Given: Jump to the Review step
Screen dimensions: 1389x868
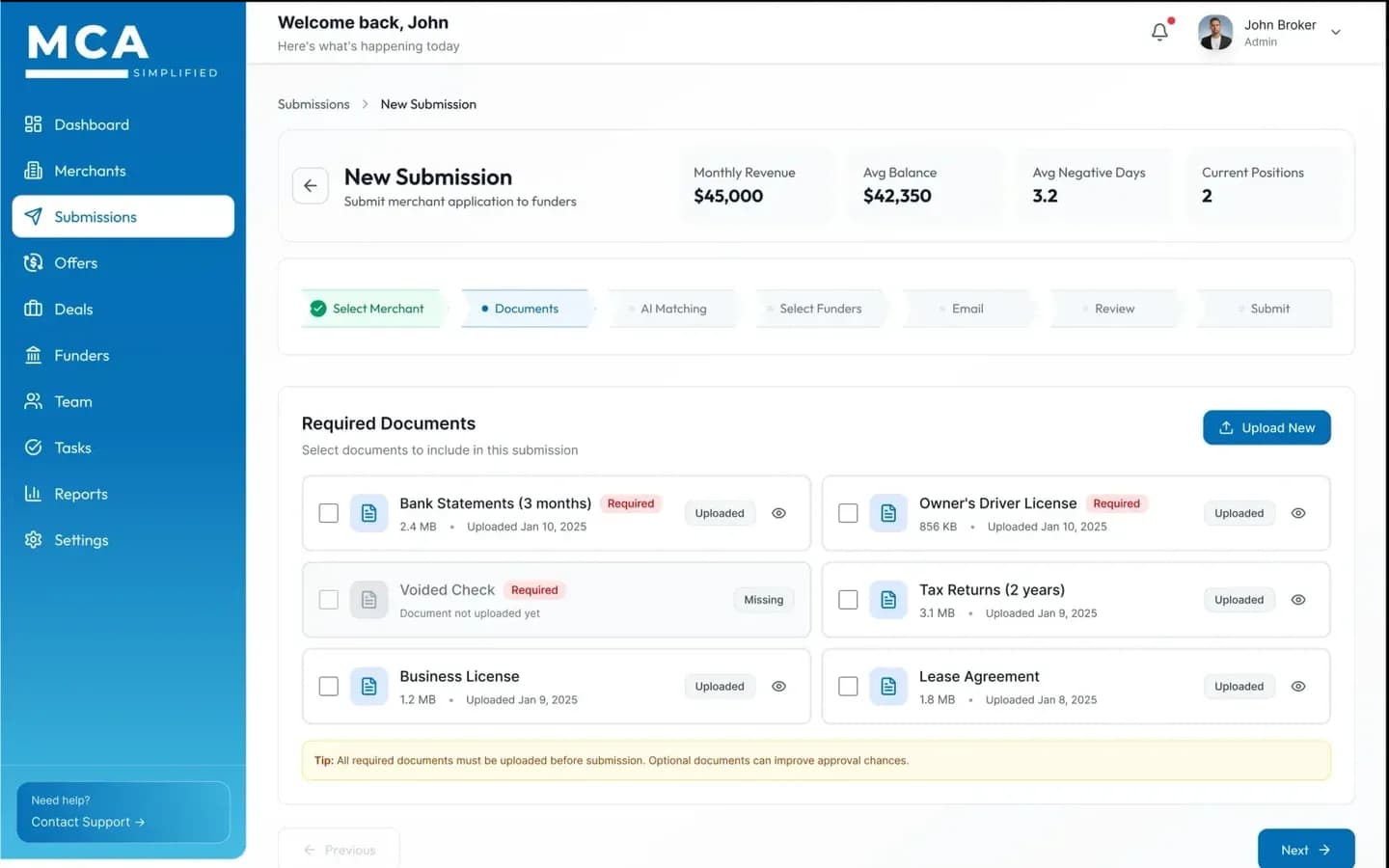Looking at the screenshot, I should [1114, 309].
